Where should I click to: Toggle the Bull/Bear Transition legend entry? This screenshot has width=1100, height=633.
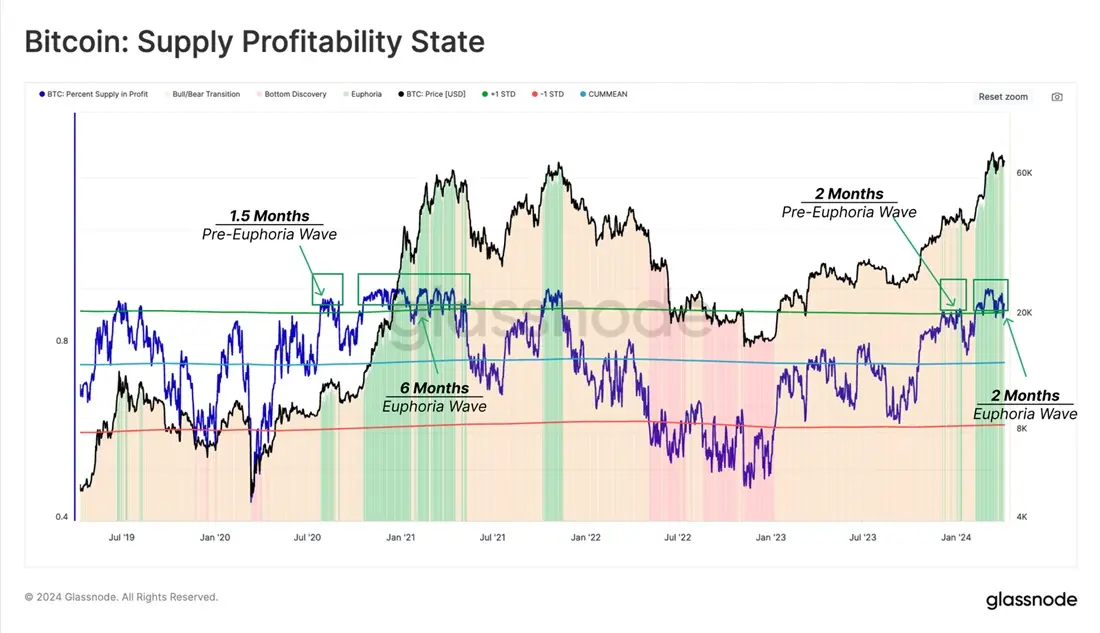[x=202, y=94]
